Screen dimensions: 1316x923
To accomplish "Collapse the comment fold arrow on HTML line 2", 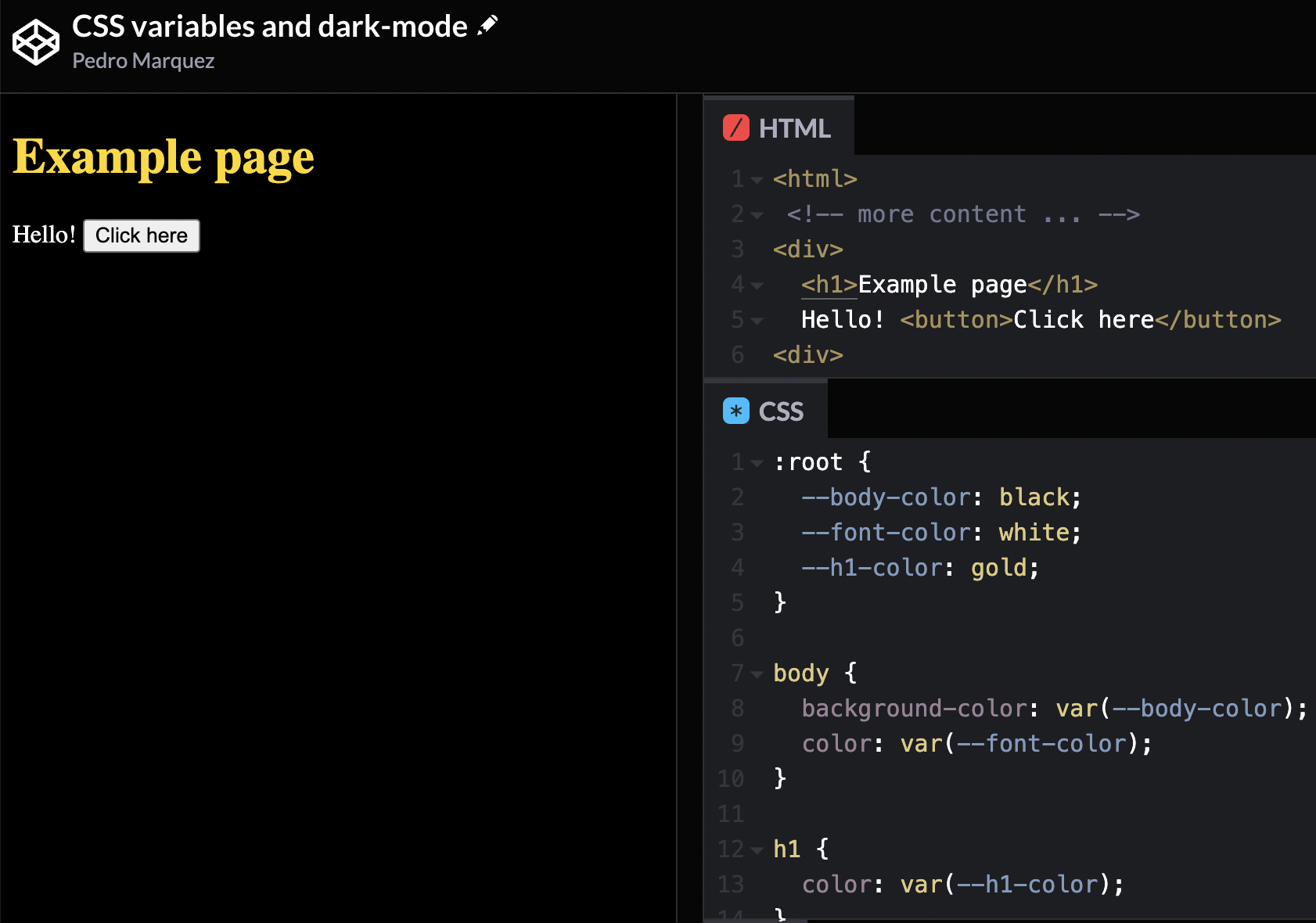I will (x=756, y=214).
